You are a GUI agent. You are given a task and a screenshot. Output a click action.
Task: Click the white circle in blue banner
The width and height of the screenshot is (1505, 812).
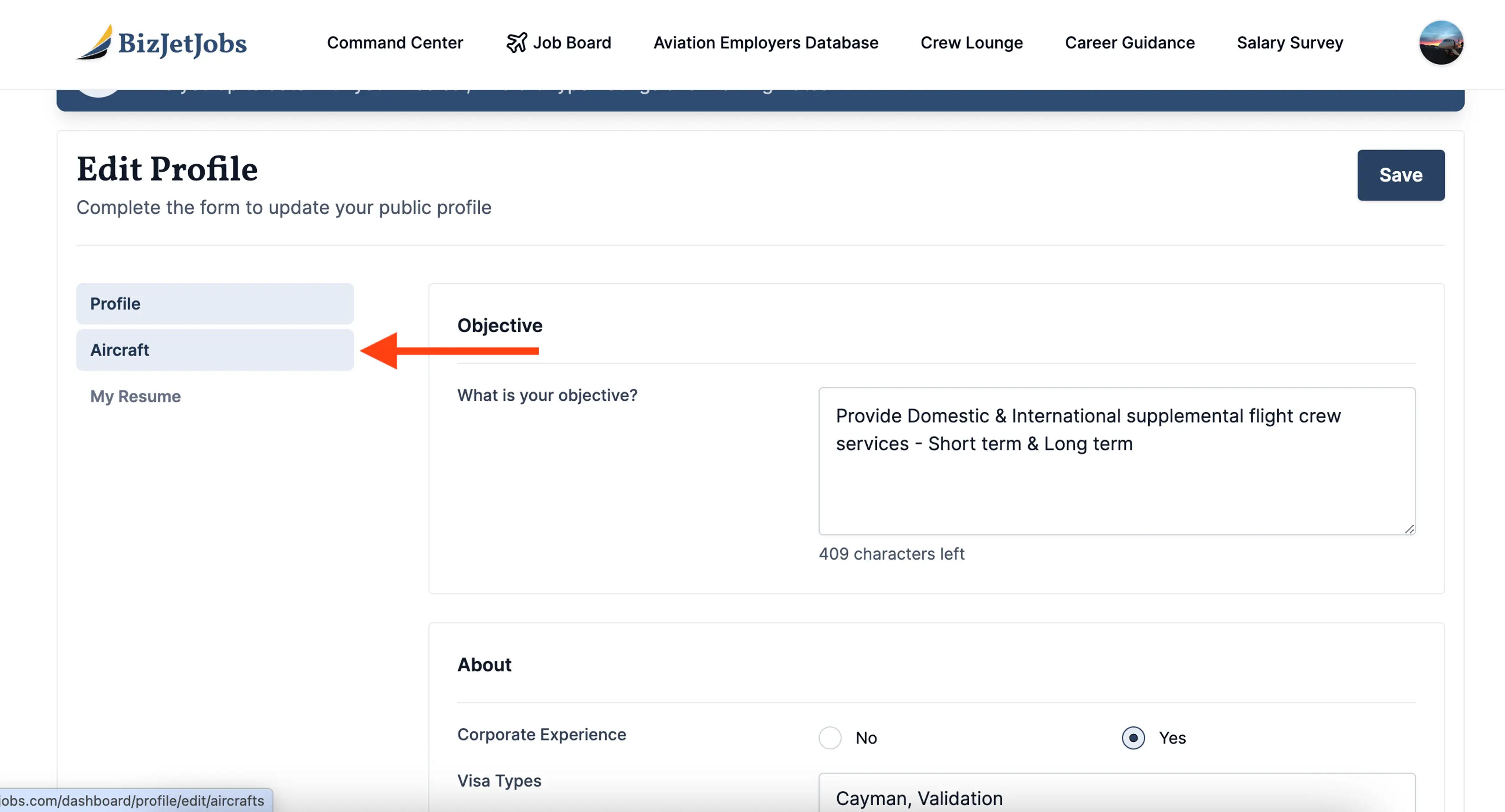98,94
